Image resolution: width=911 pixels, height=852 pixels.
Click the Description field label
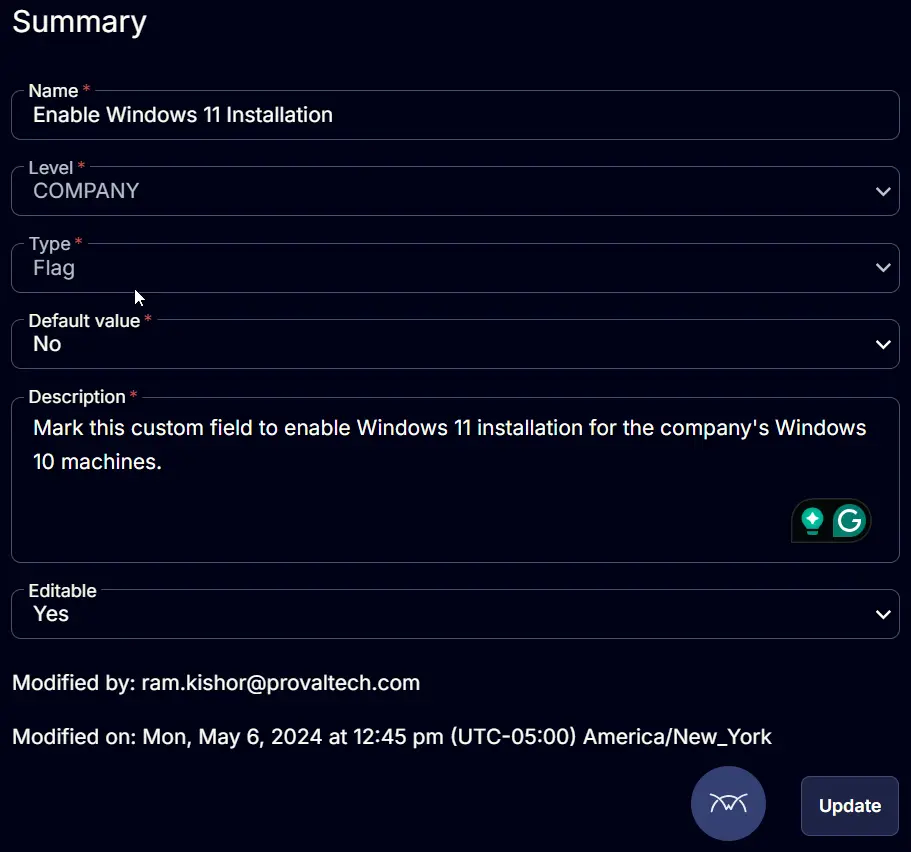(77, 397)
